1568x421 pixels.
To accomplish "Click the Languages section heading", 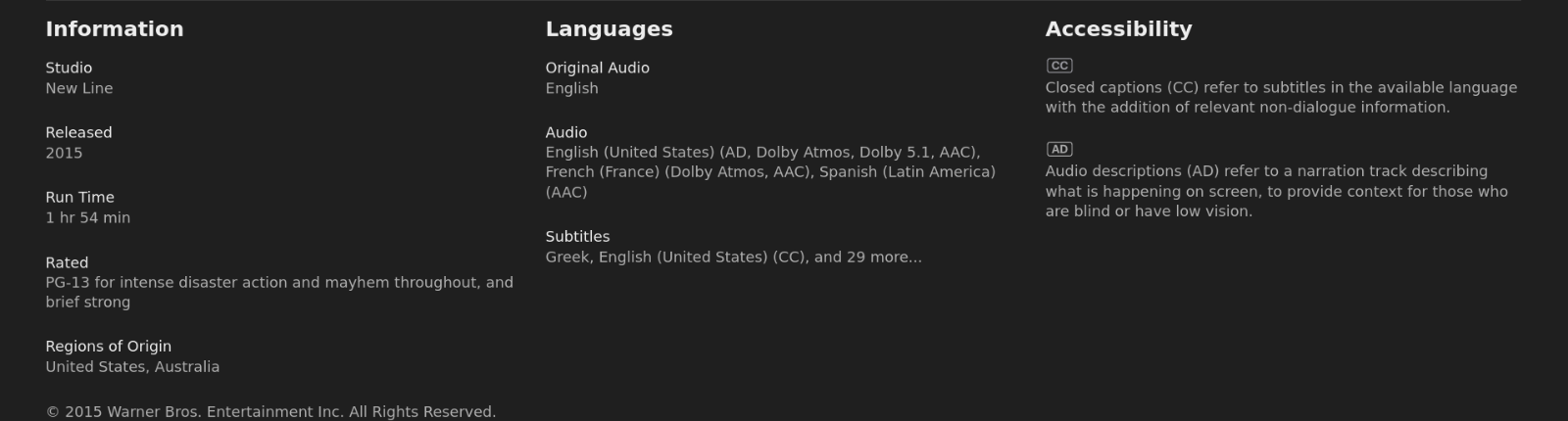I will point(610,29).
